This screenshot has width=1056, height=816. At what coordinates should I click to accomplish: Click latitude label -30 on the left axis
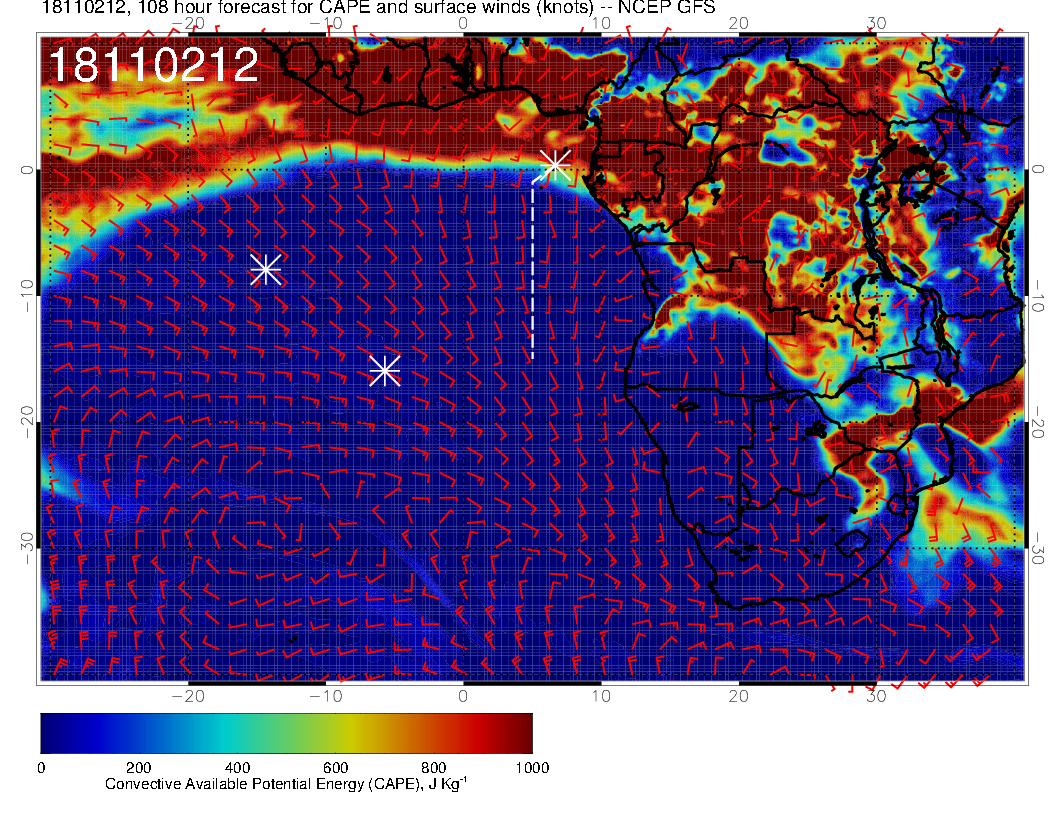(27, 549)
